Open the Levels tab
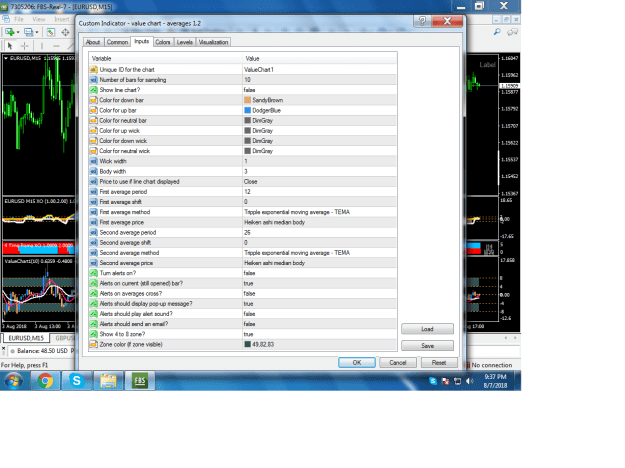Screen dimensions: 625x468 (x=185, y=42)
